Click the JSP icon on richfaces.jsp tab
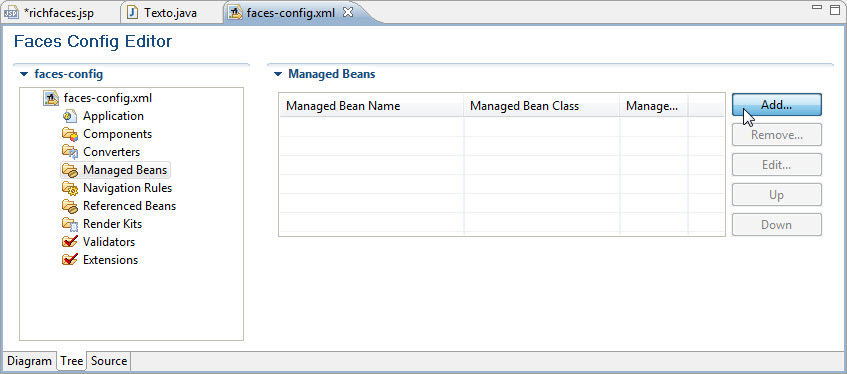 [12, 13]
